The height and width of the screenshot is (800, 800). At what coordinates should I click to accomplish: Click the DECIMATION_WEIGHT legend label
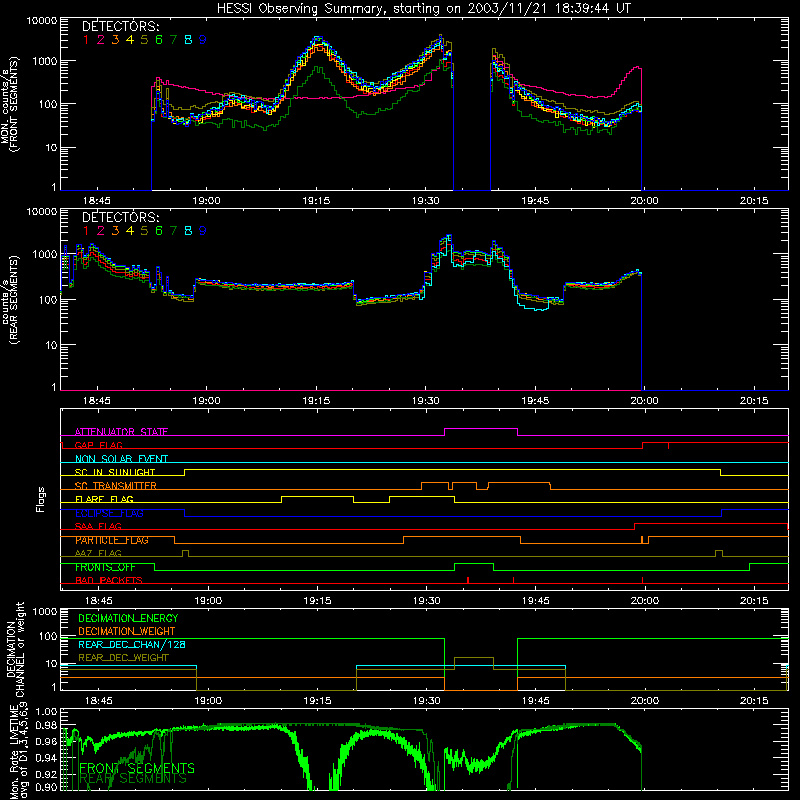(127, 632)
